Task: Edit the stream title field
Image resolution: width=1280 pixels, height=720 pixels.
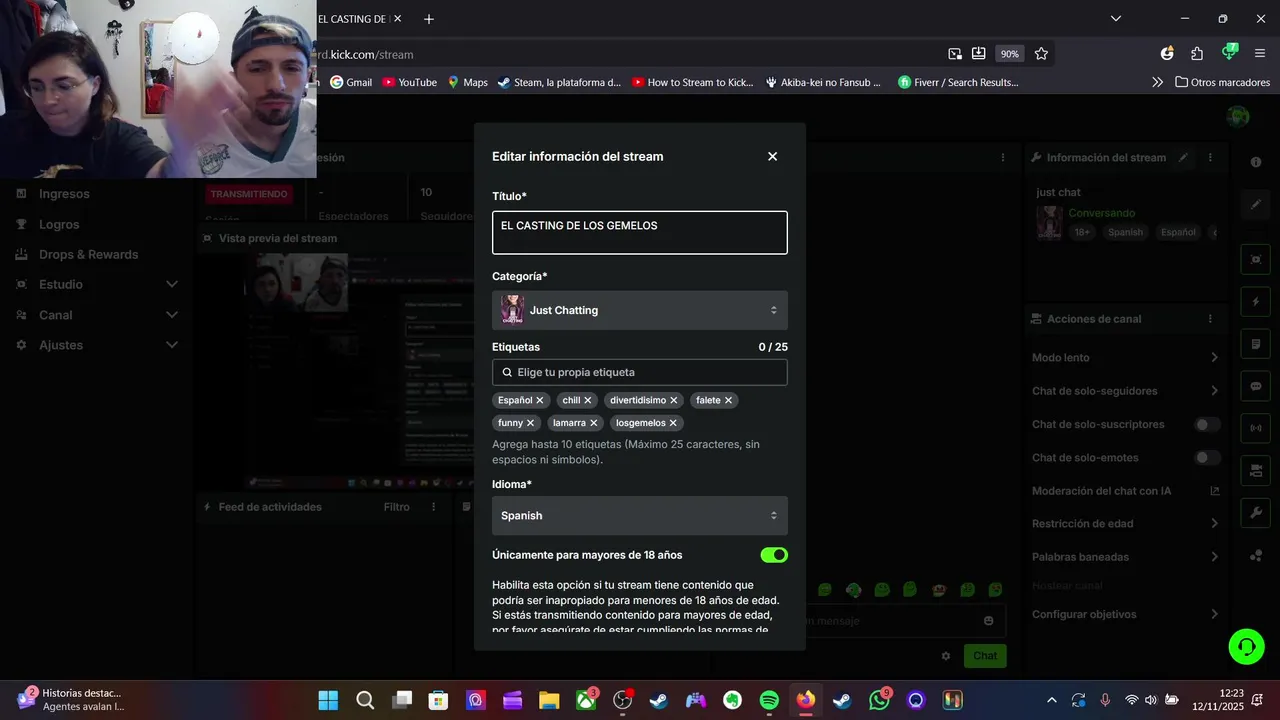Action: click(x=640, y=232)
